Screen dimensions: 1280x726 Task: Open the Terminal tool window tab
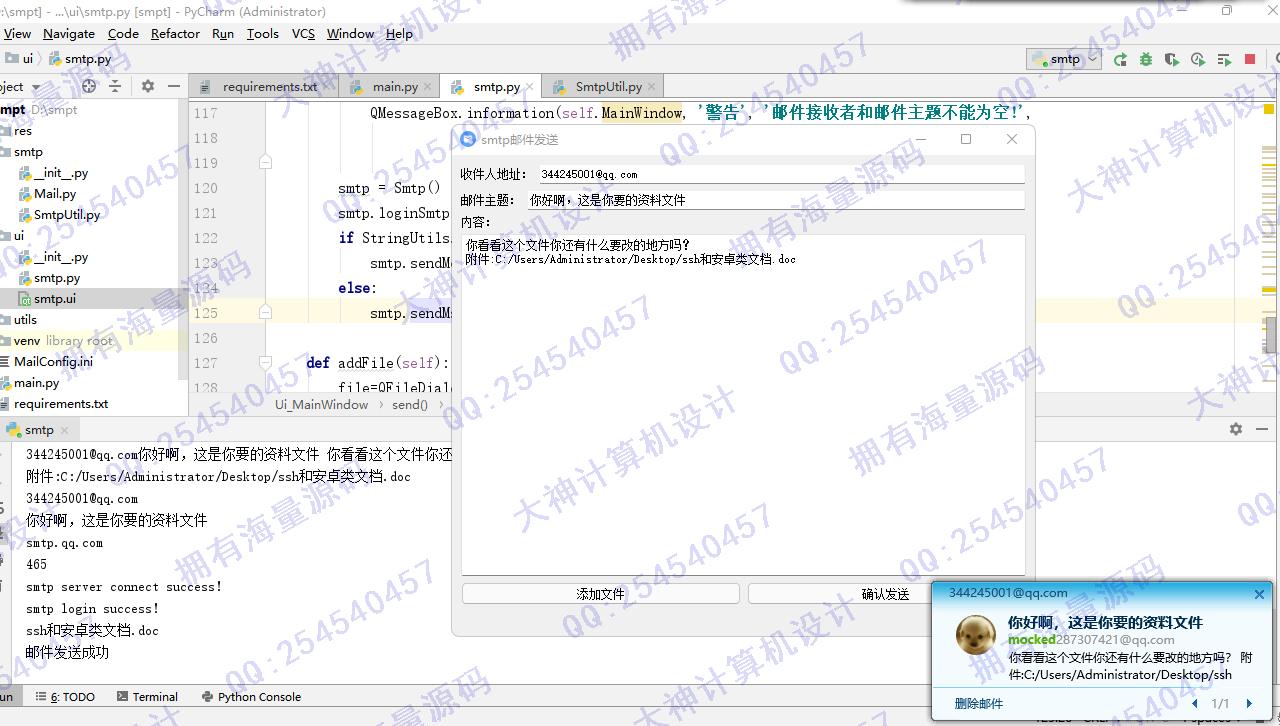[x=147, y=697]
